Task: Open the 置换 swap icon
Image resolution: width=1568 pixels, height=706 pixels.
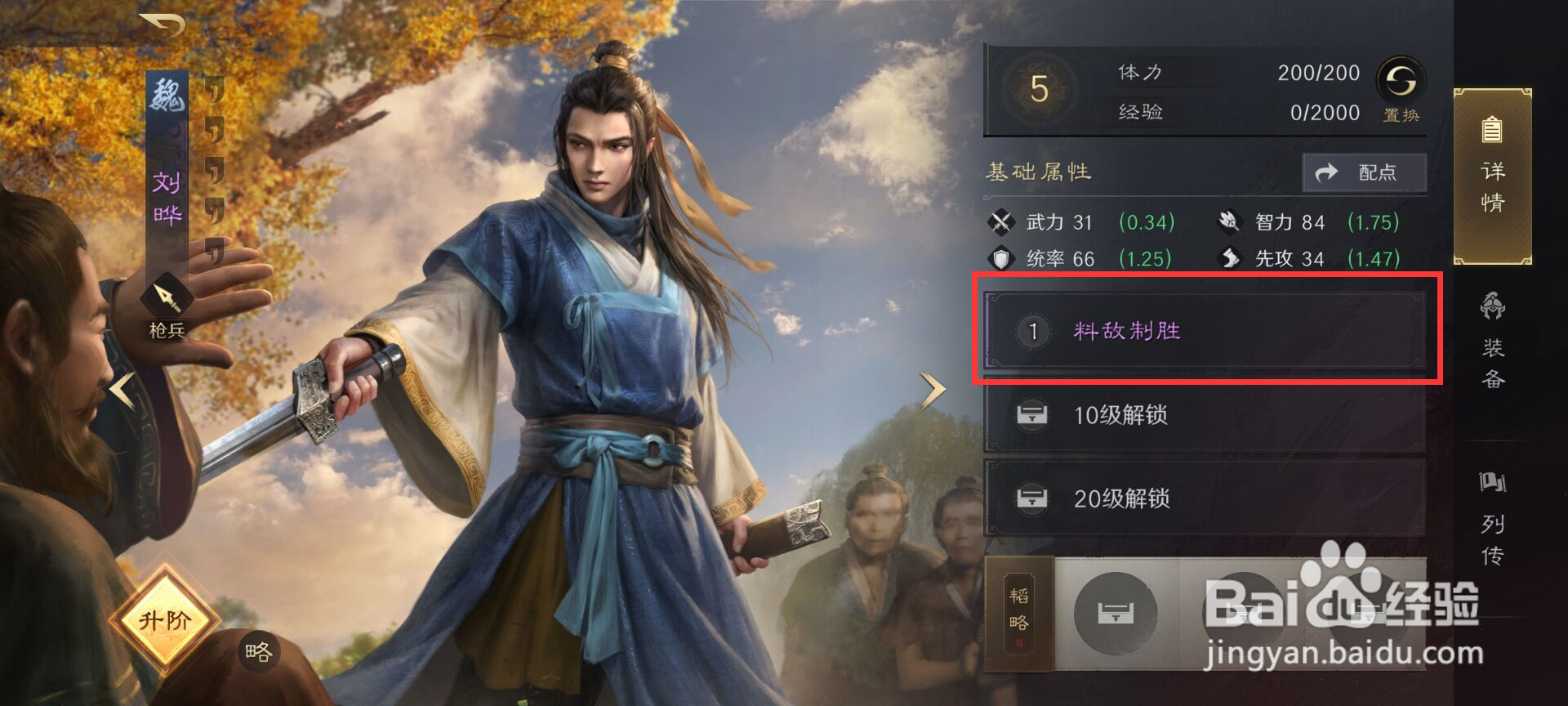Action: click(x=1401, y=81)
